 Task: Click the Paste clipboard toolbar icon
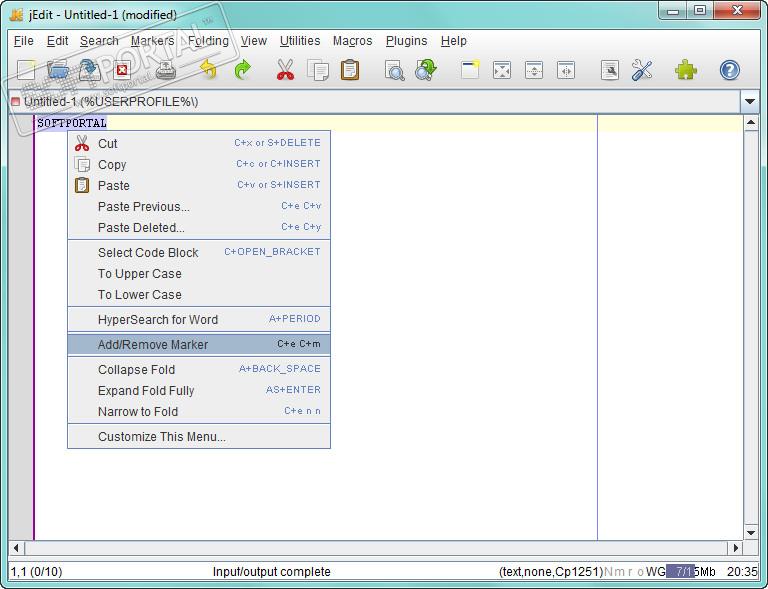click(x=350, y=70)
